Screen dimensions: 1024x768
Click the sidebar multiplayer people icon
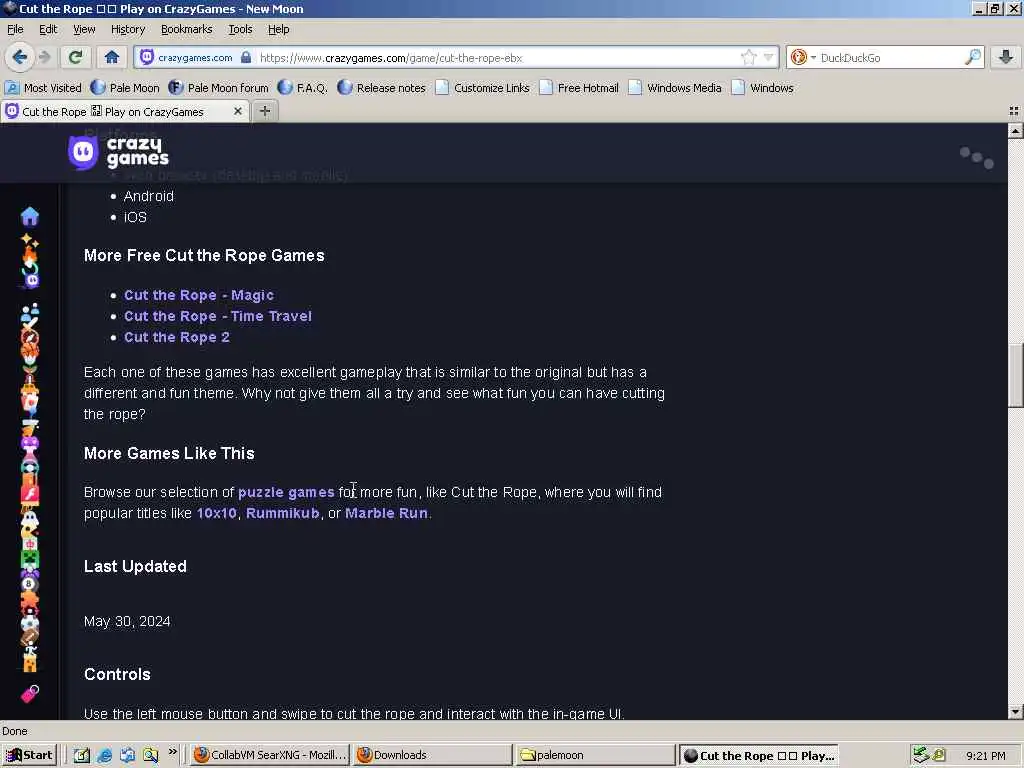tap(29, 313)
